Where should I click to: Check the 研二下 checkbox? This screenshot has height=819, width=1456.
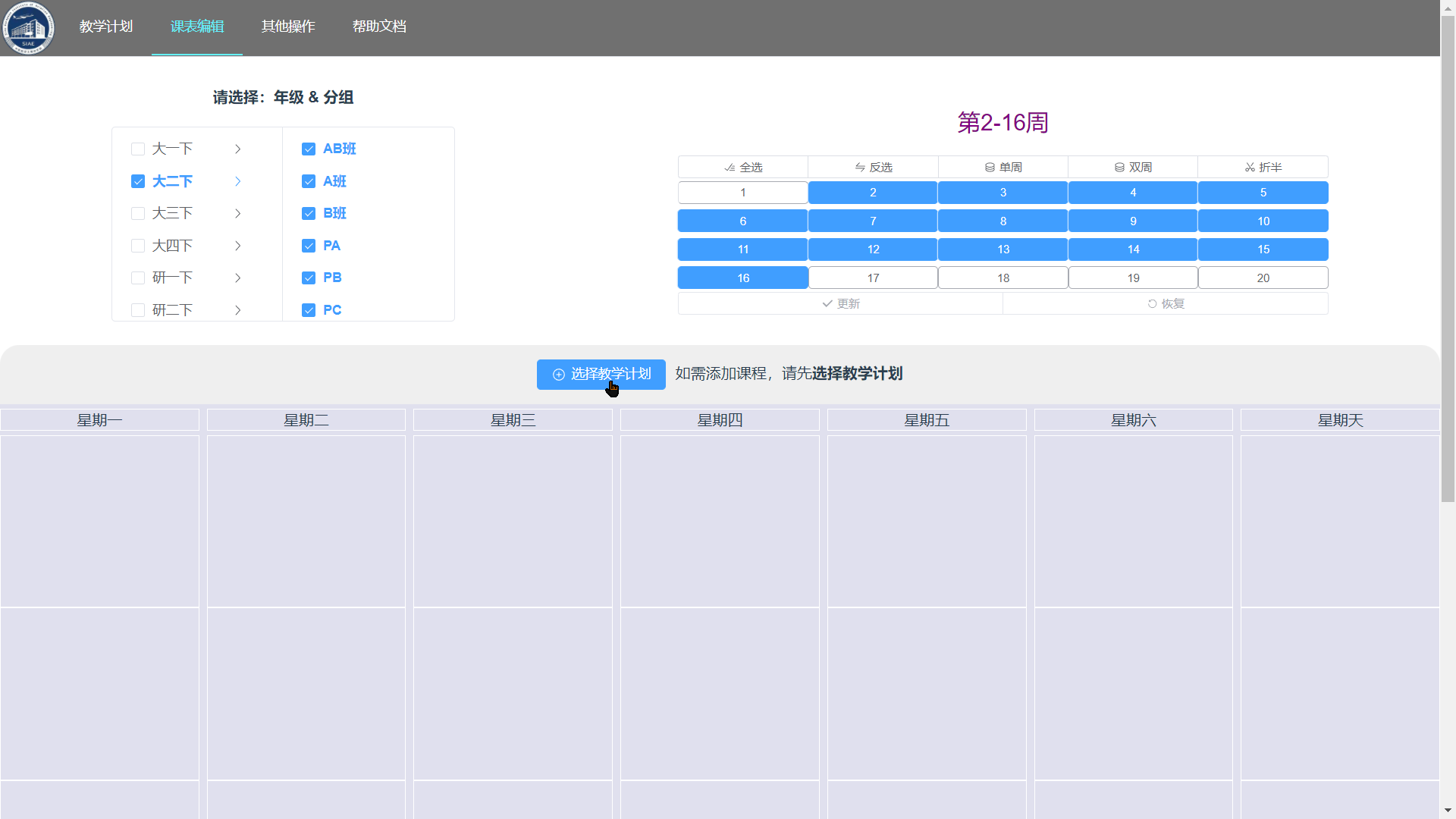click(x=138, y=310)
